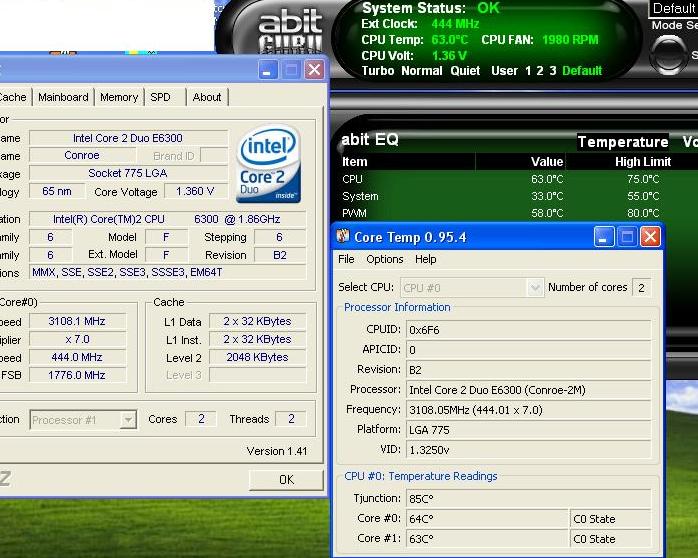Select User profile 3 in abit Guru
The height and width of the screenshot is (558, 698).
tap(552, 71)
